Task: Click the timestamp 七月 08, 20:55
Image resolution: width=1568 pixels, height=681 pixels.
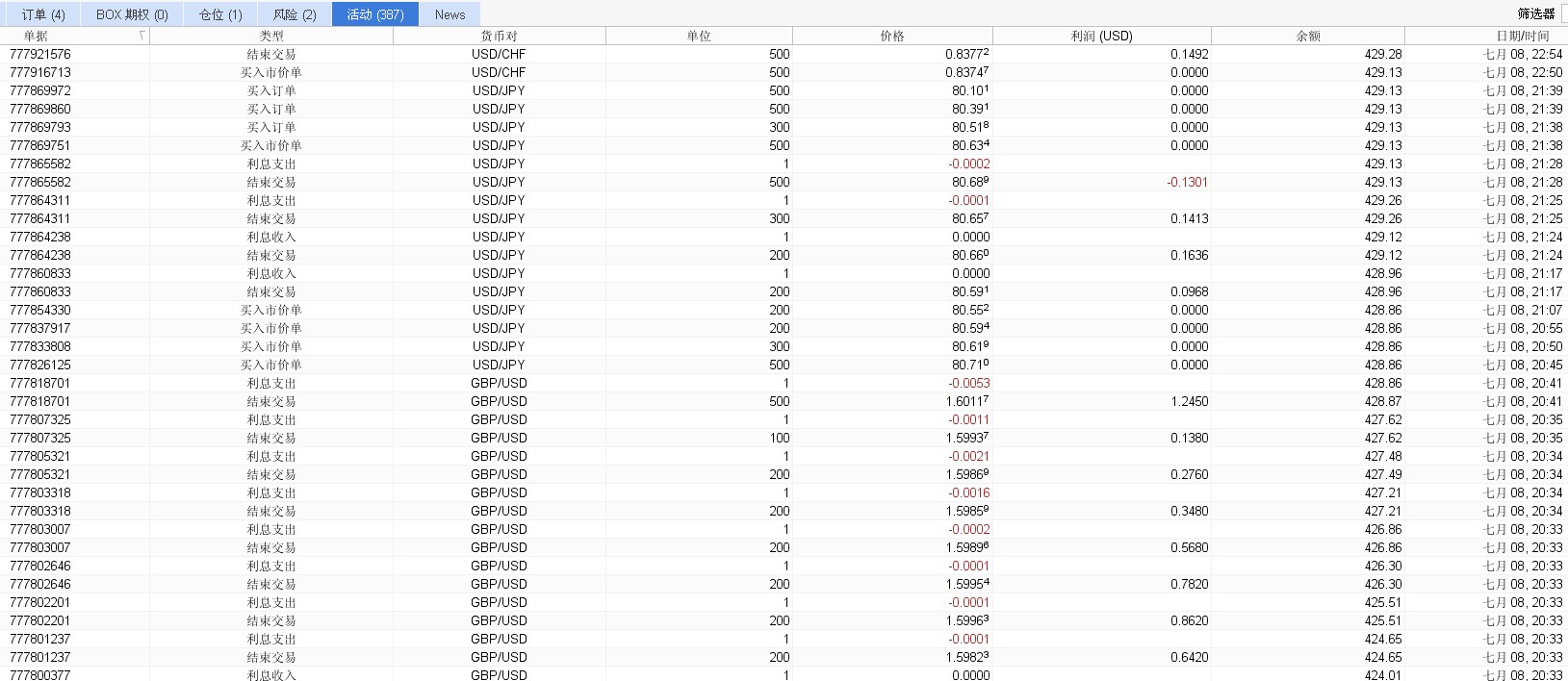Action: [x=1523, y=329]
